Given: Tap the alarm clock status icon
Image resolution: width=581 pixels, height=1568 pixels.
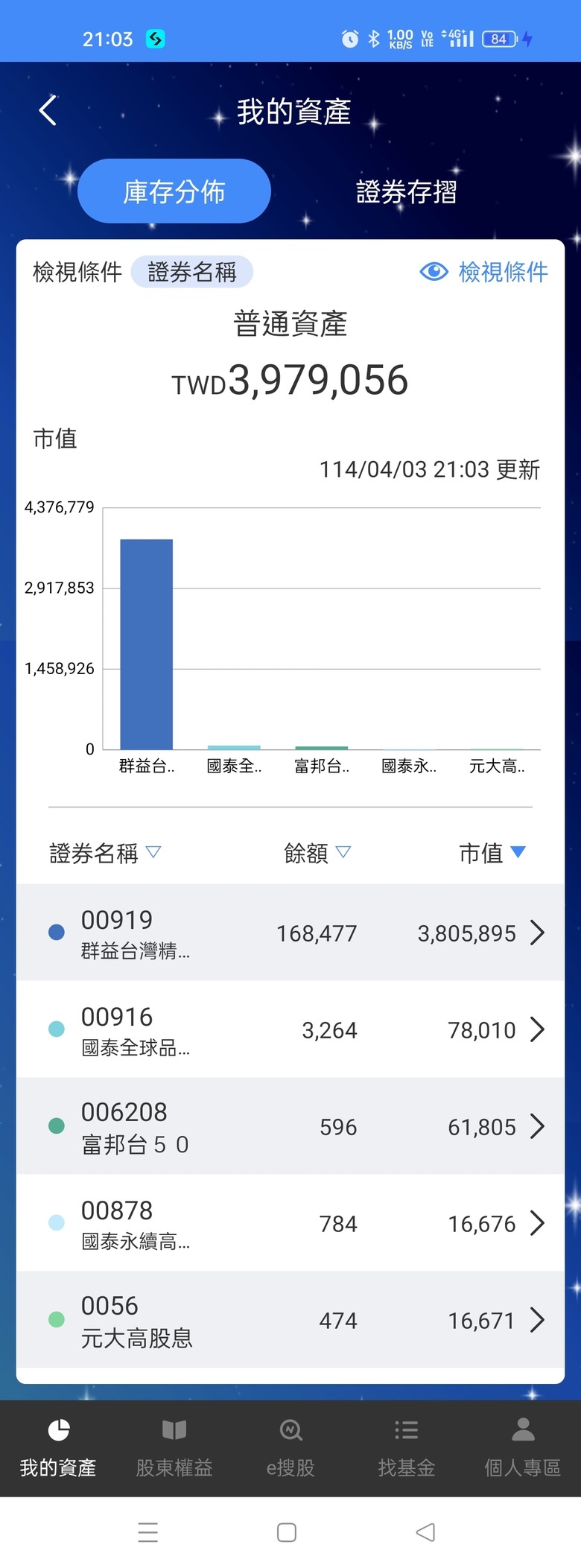Looking at the screenshot, I should (x=350, y=39).
